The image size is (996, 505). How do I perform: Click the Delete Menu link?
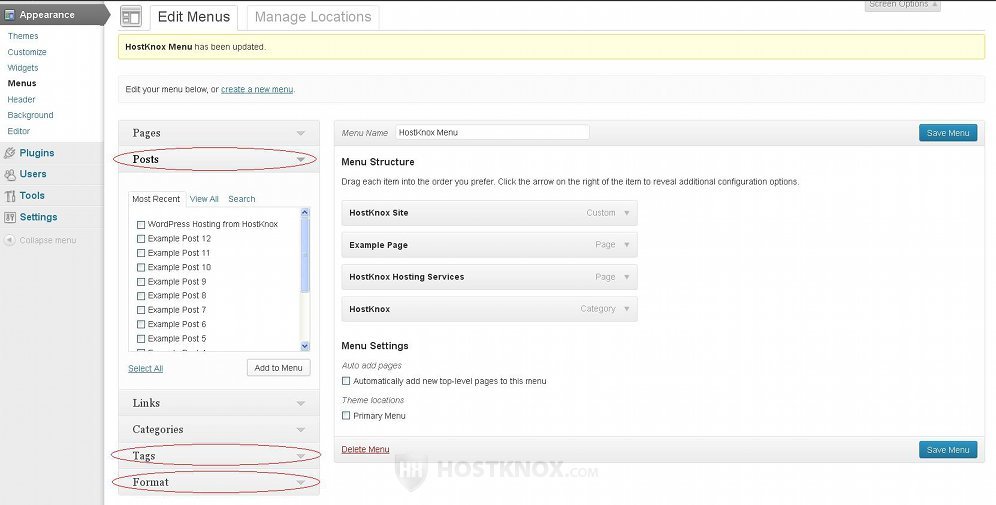click(365, 450)
